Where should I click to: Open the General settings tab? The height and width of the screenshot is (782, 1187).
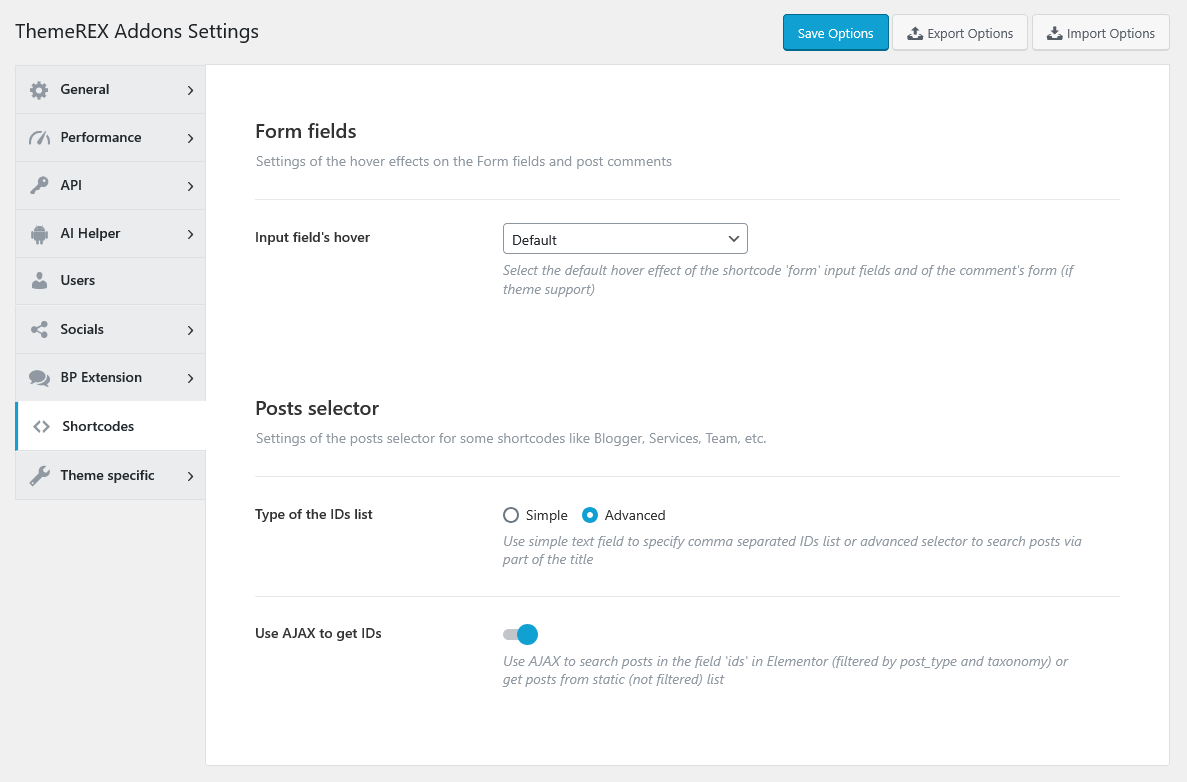point(111,89)
